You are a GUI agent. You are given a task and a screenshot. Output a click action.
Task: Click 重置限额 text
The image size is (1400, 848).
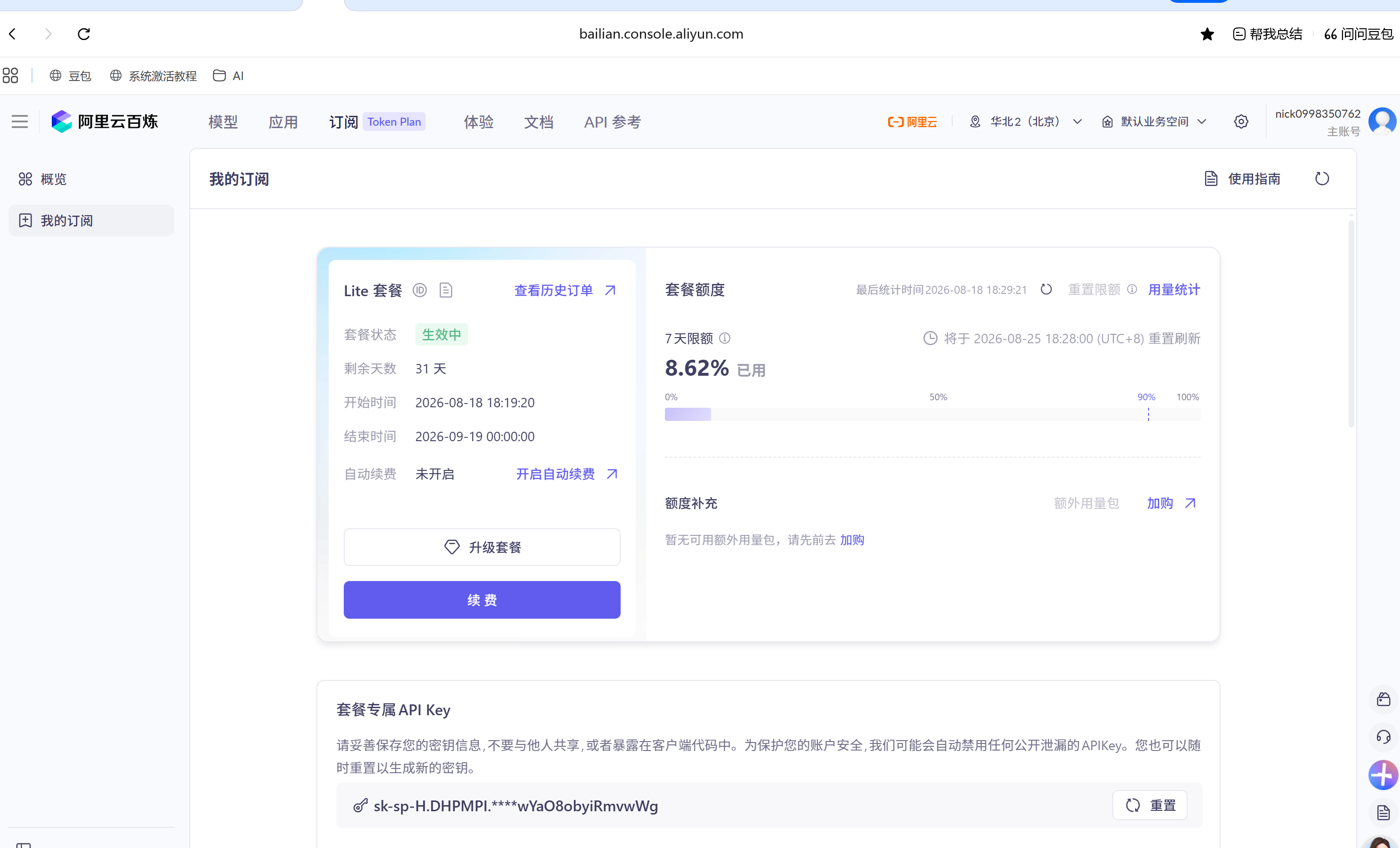coord(1094,289)
